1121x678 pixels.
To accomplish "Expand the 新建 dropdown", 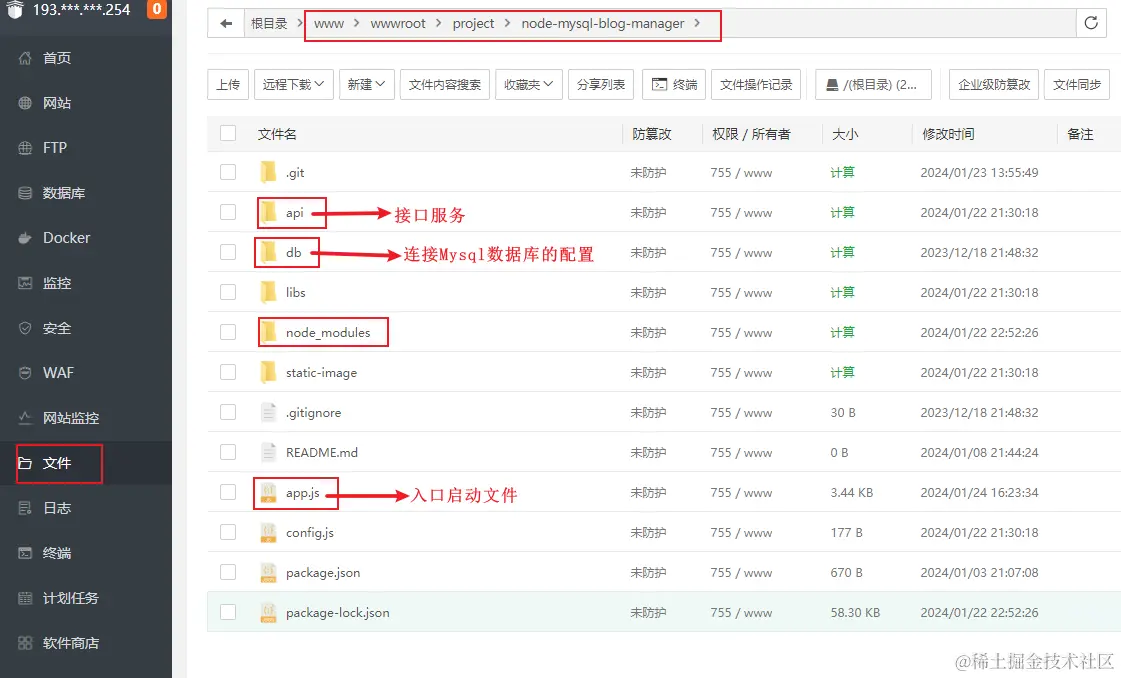I will tap(367, 84).
